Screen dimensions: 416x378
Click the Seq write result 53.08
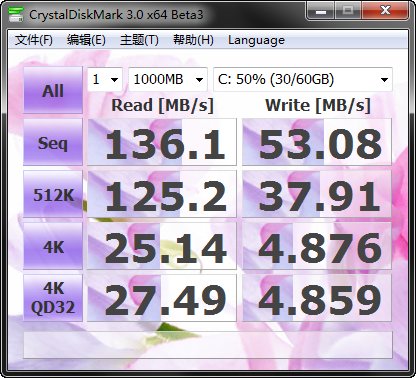click(x=317, y=142)
